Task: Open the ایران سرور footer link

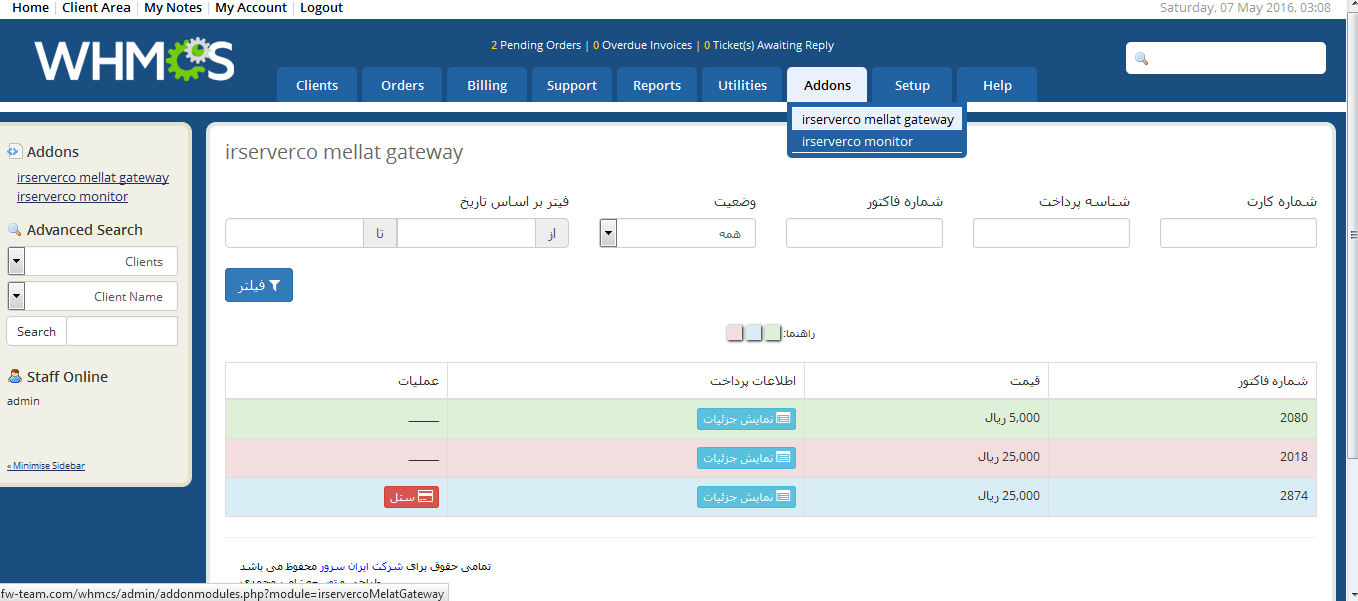Action: (x=361, y=566)
